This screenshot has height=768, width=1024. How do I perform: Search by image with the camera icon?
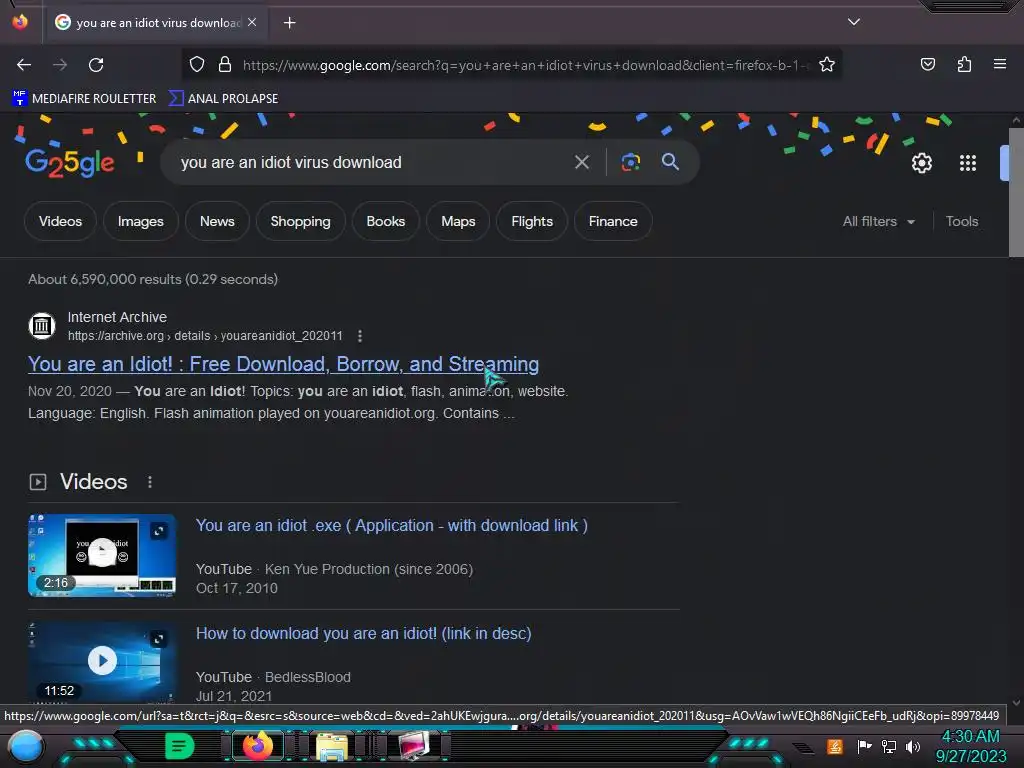point(630,162)
